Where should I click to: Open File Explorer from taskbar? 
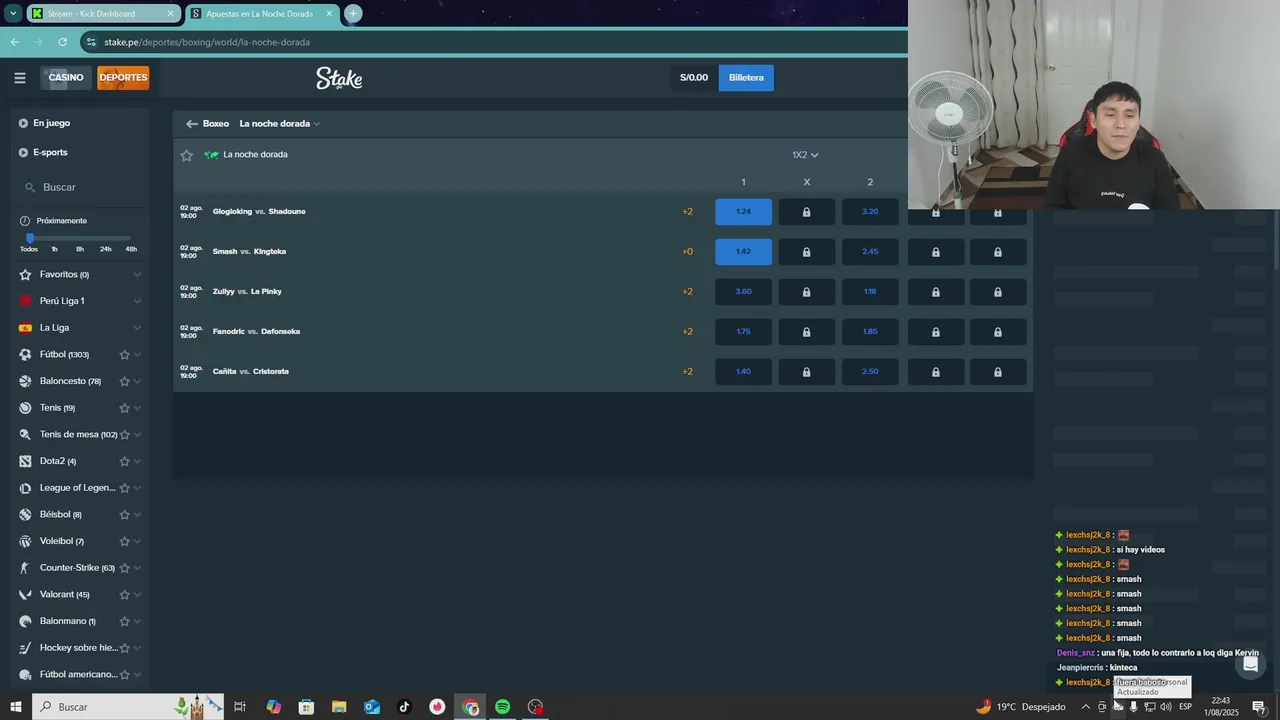point(339,707)
